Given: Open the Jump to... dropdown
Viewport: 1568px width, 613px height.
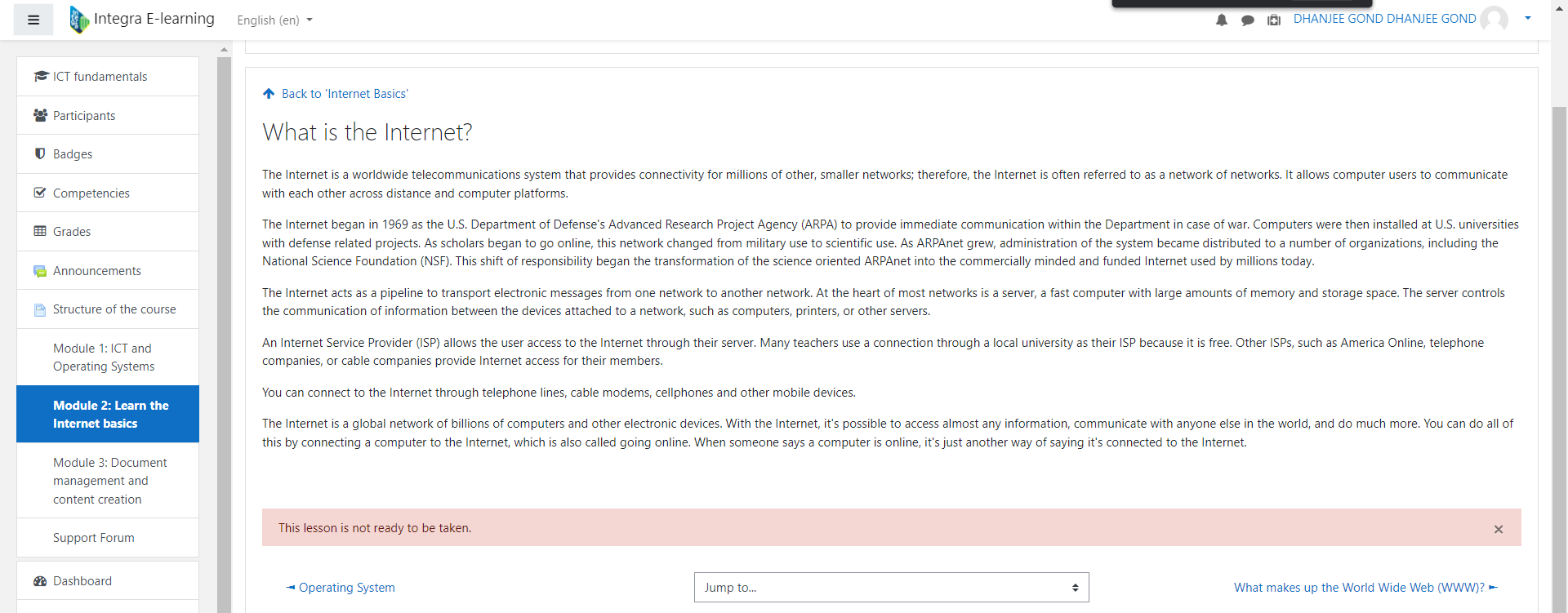Looking at the screenshot, I should 891,588.
